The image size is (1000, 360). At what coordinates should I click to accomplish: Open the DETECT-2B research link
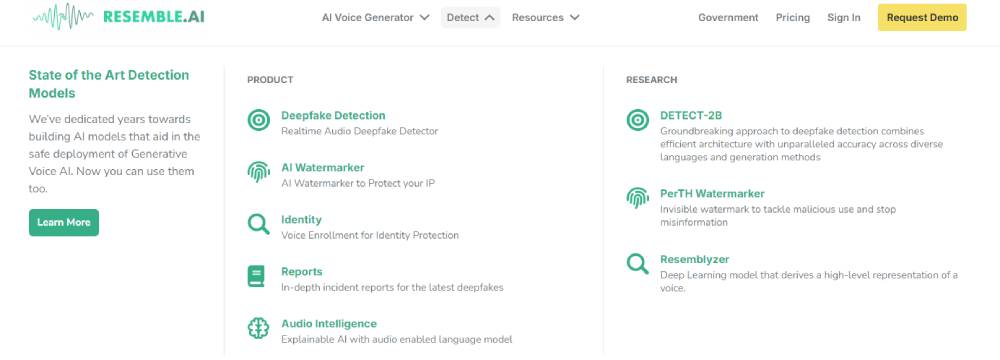[691, 116]
